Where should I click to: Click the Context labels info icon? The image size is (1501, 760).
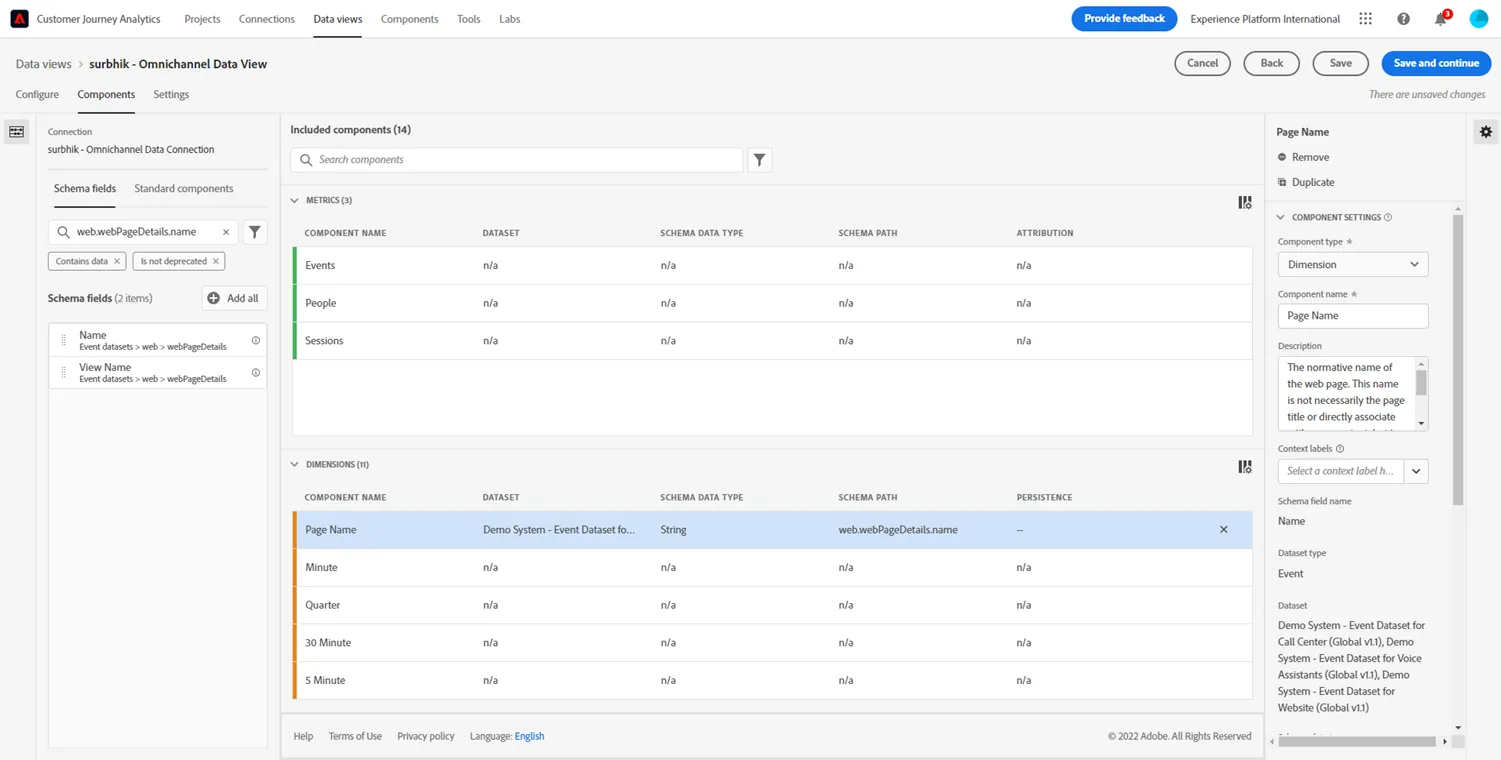pyautogui.click(x=1340, y=449)
